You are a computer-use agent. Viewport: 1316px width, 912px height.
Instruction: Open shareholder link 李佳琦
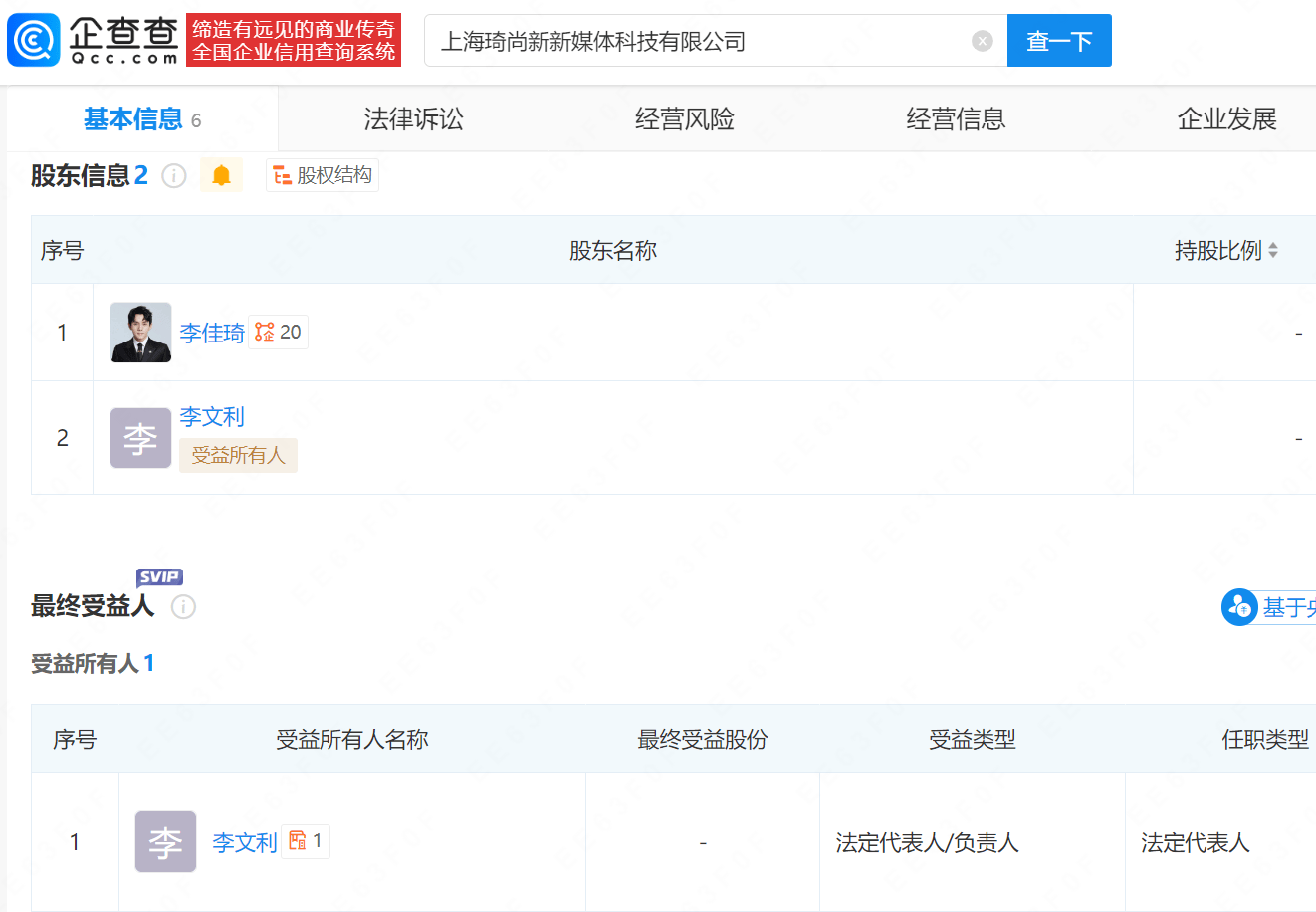click(212, 333)
